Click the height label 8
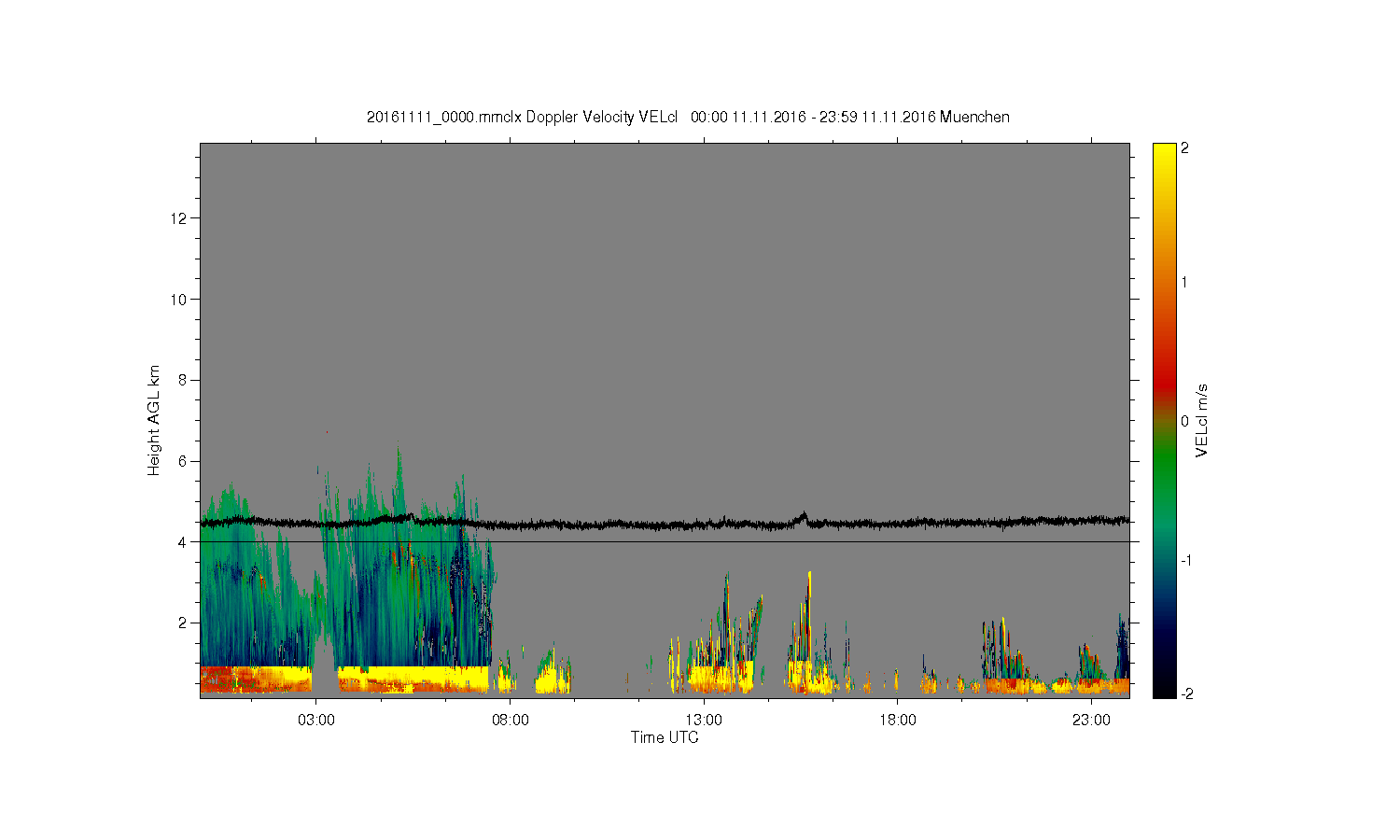 (x=183, y=380)
